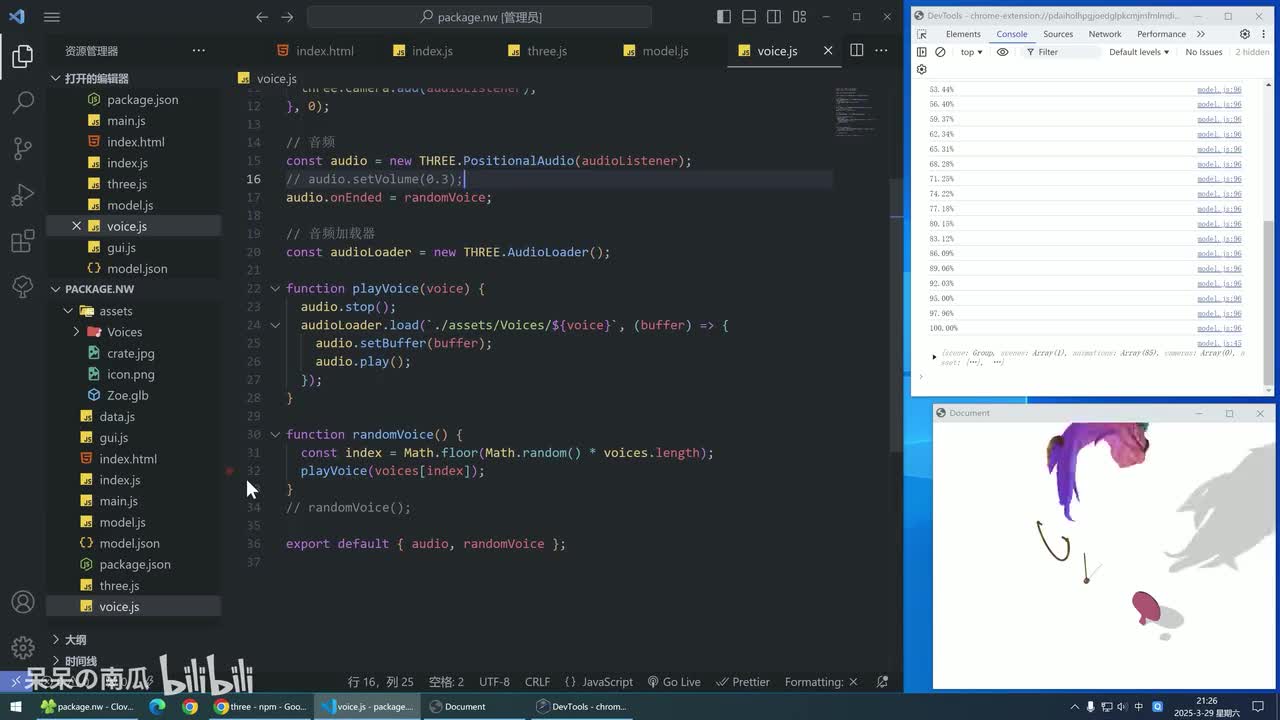Click the DevTools console vertical scrollbar

coord(1268,300)
